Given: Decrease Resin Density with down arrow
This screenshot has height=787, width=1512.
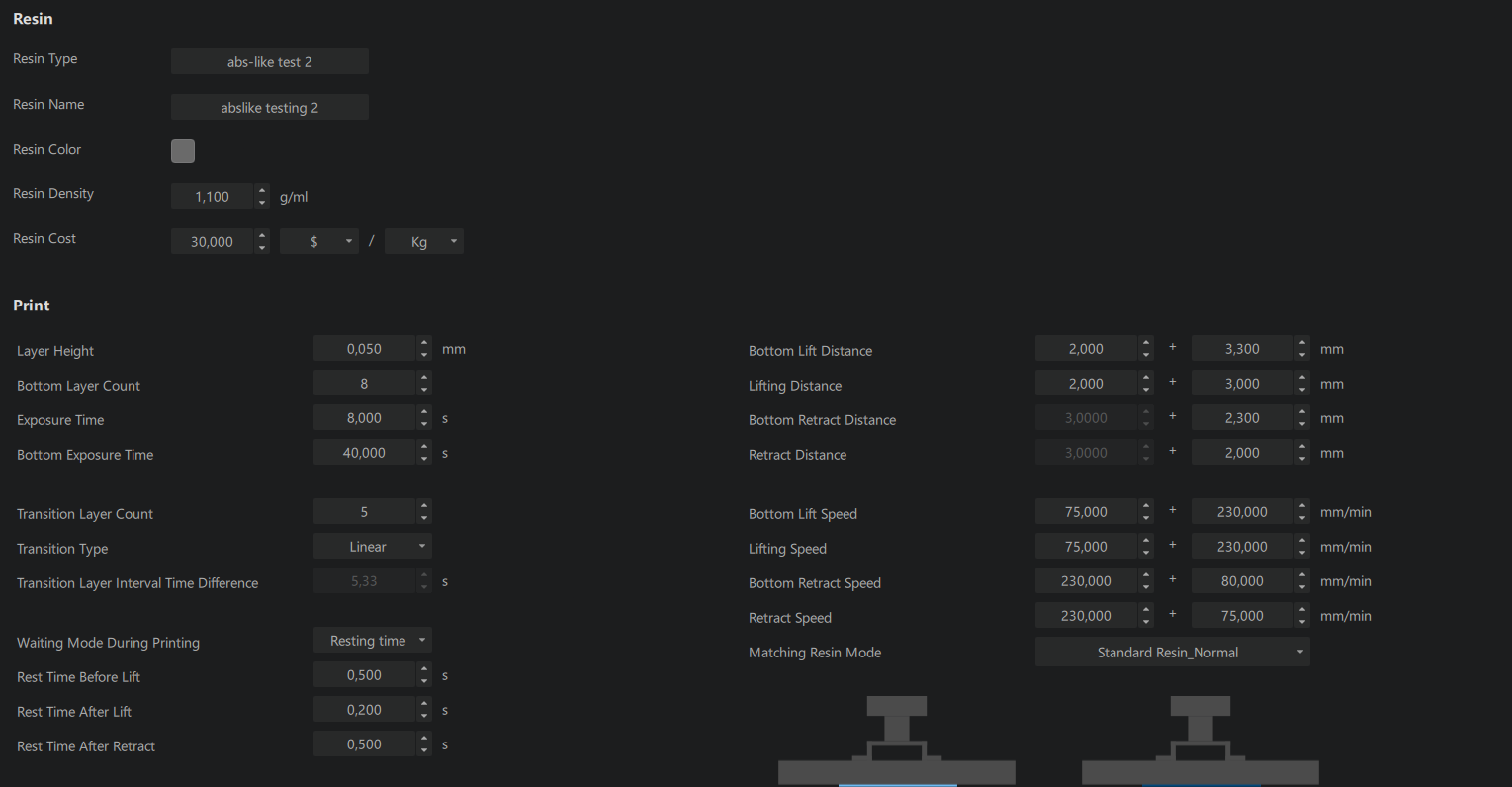Looking at the screenshot, I should 262,203.
